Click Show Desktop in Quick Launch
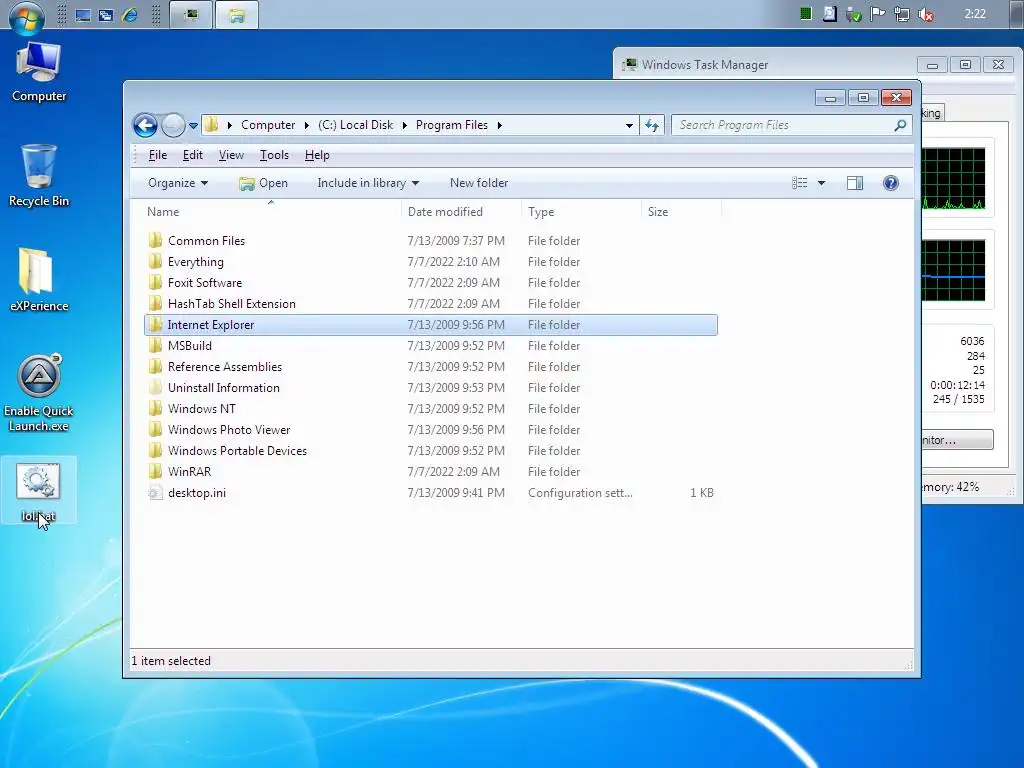1024x768 pixels. [x=82, y=15]
